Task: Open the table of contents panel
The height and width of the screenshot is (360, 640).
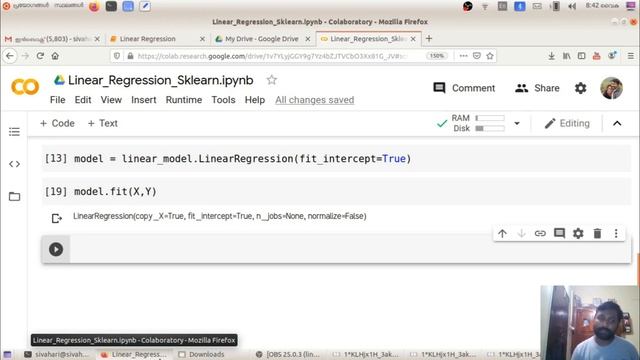Action: [14, 132]
